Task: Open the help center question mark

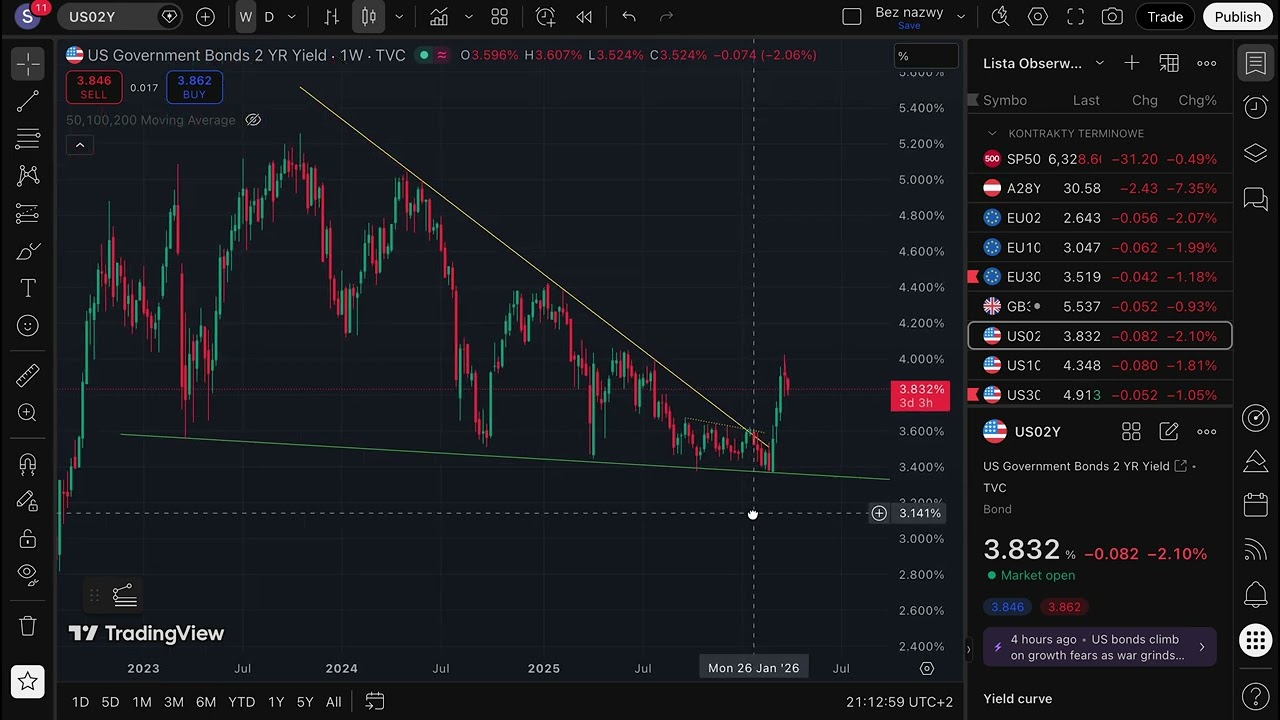Action: [1256, 695]
